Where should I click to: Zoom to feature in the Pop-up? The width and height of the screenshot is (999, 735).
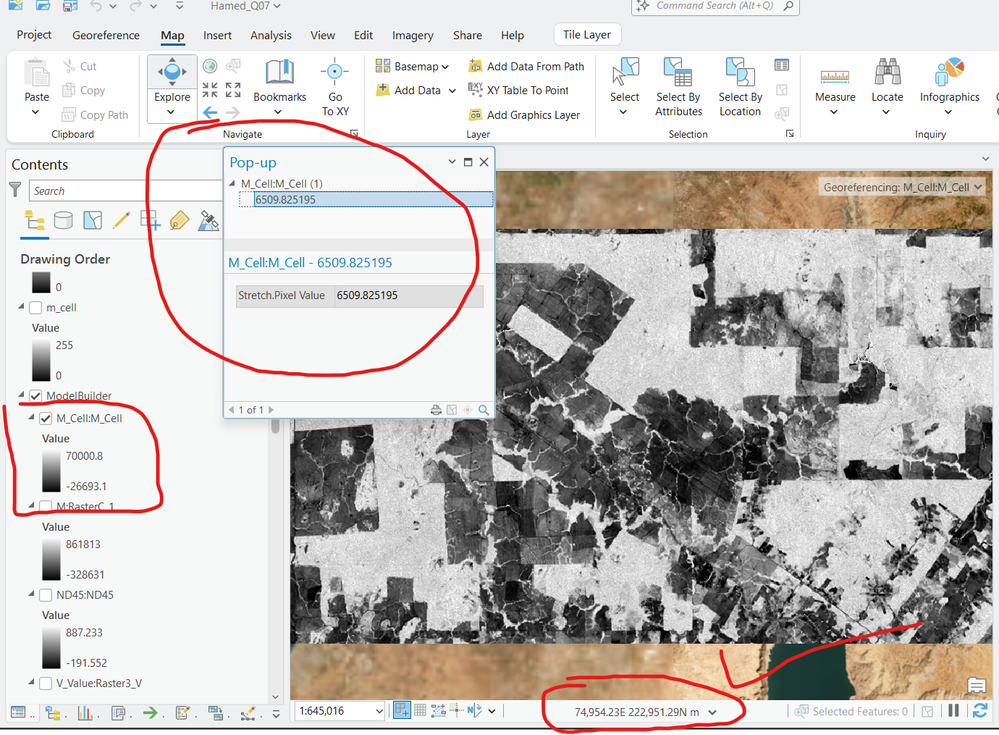(484, 410)
